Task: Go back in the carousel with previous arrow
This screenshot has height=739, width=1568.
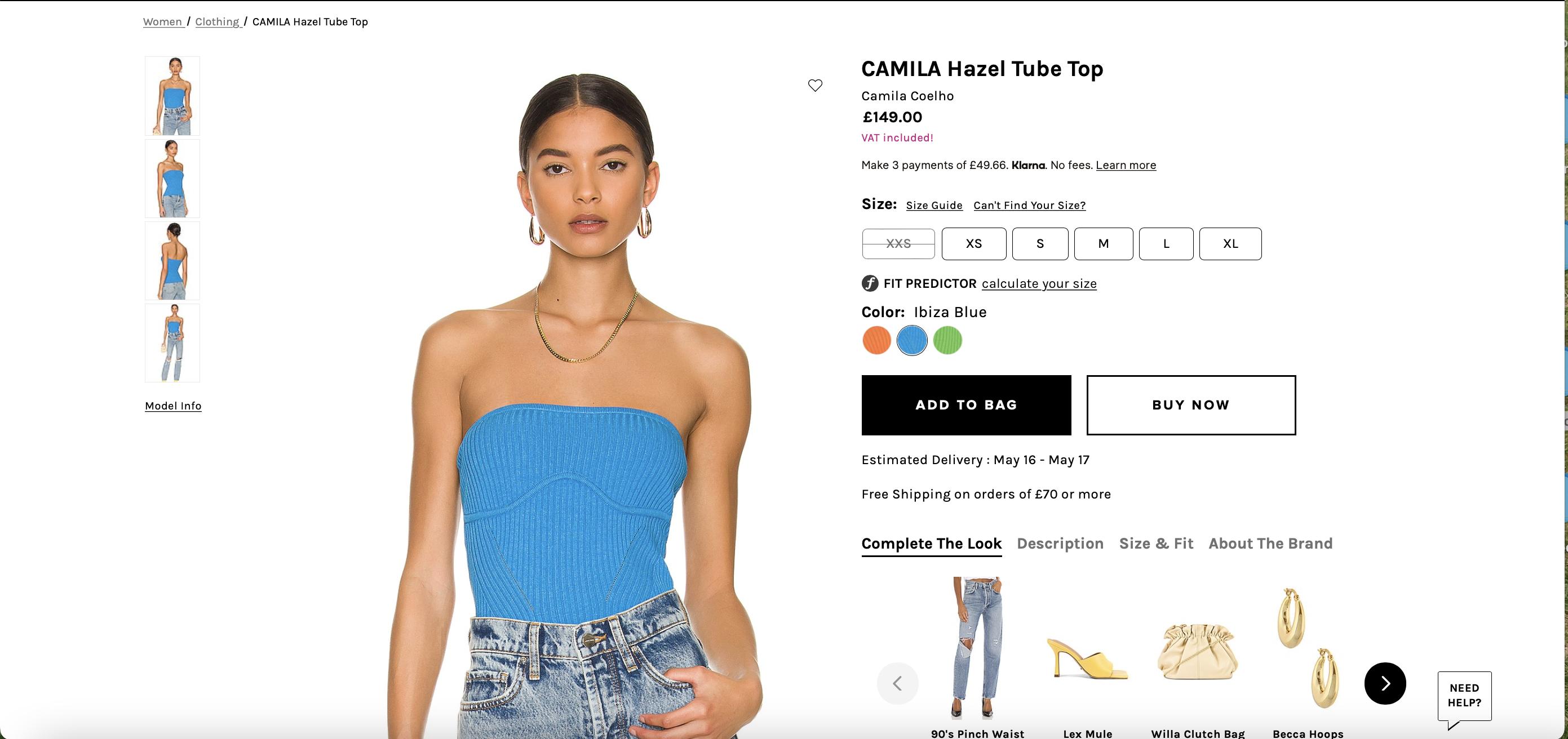Action: click(x=897, y=683)
